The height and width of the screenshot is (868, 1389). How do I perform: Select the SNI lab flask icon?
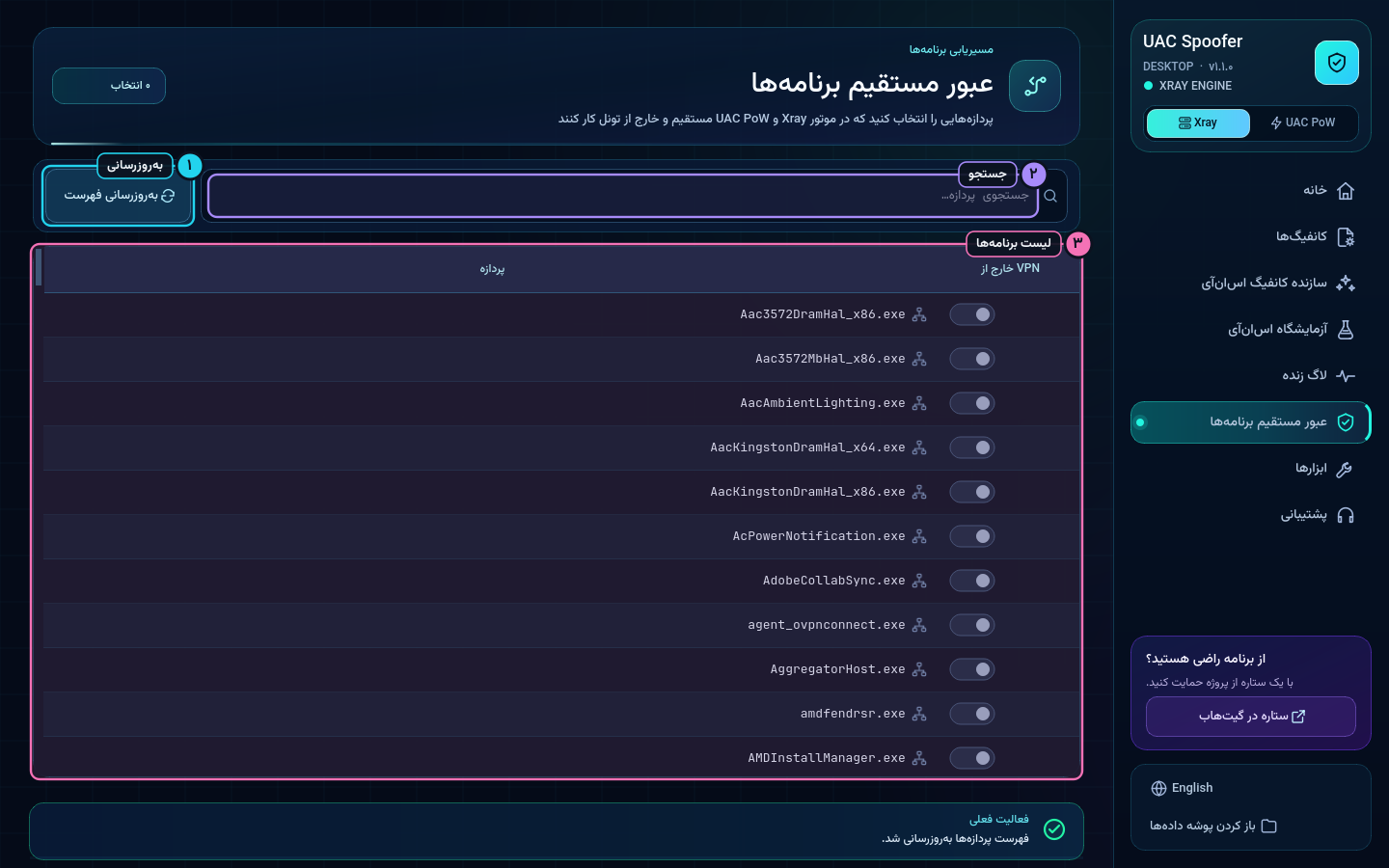pos(1346,330)
